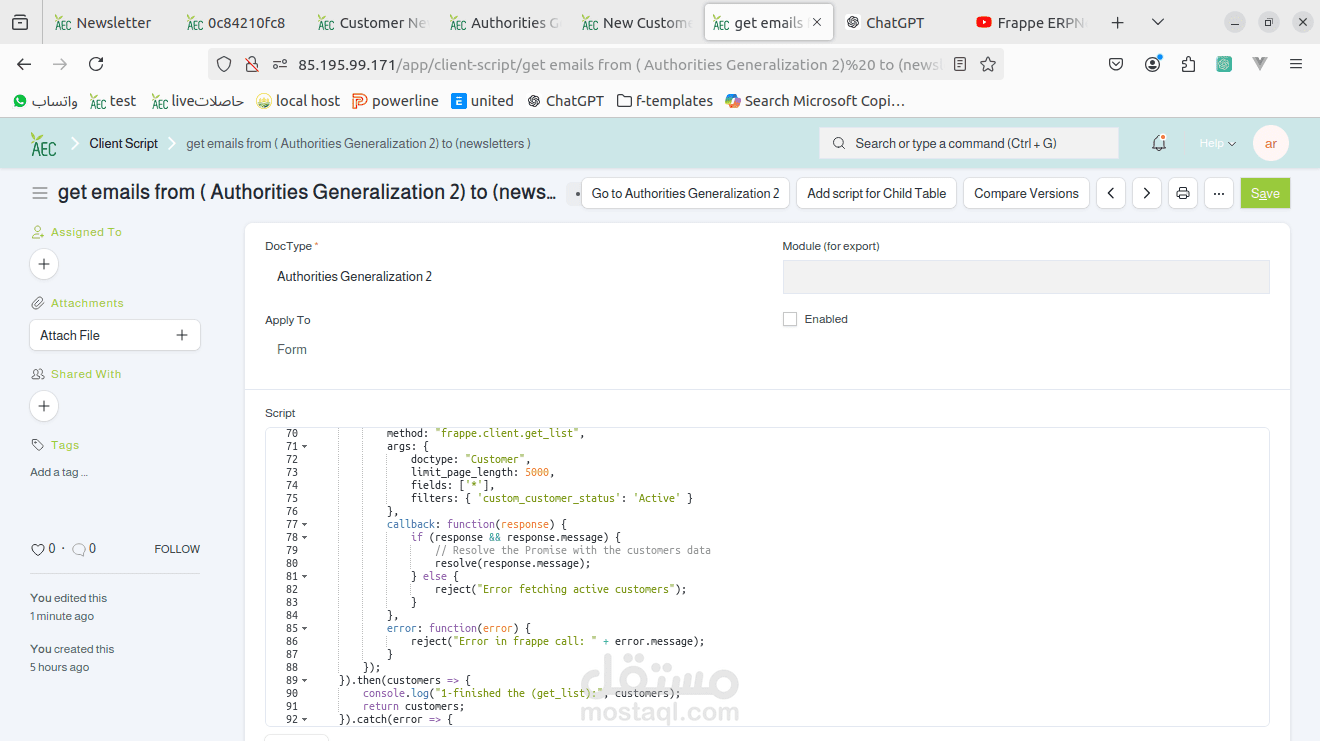The width and height of the screenshot is (1320, 741).
Task: Collapse code fold at line 81
Action: 304,577
